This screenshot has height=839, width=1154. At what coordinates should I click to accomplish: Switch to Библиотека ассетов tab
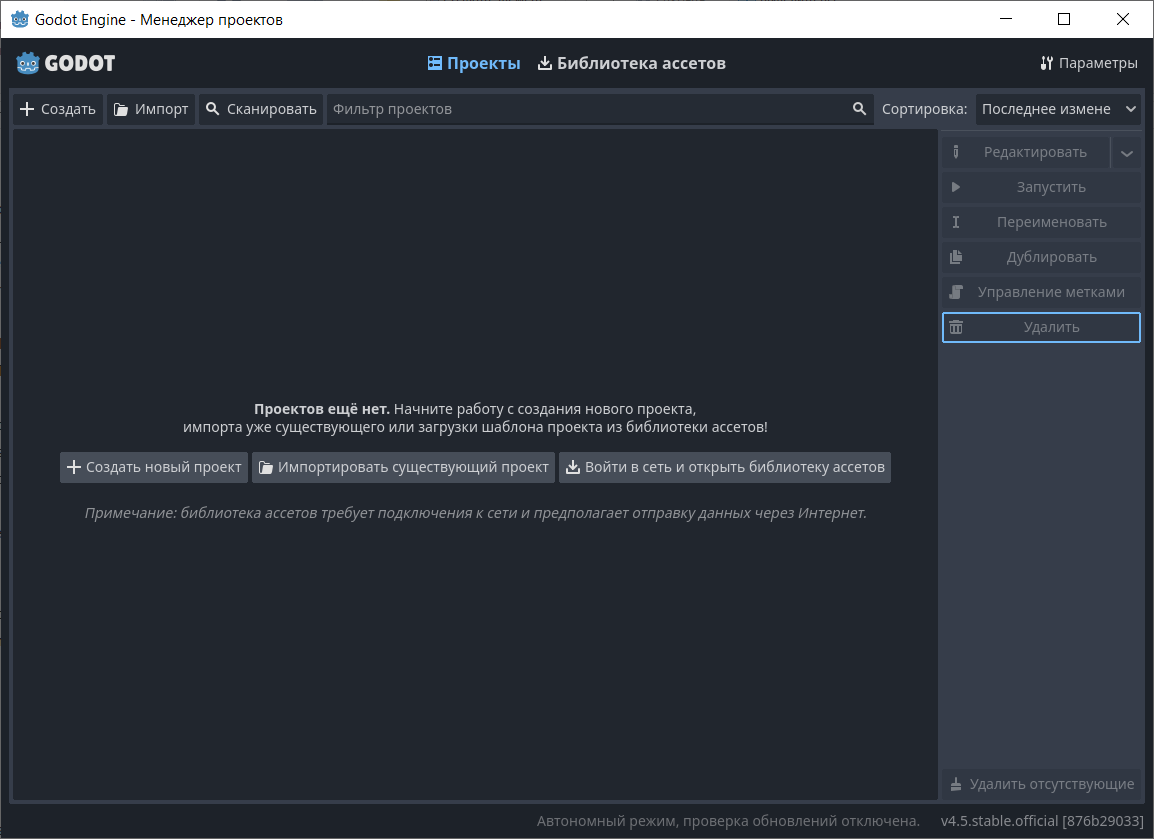pyautogui.click(x=631, y=63)
